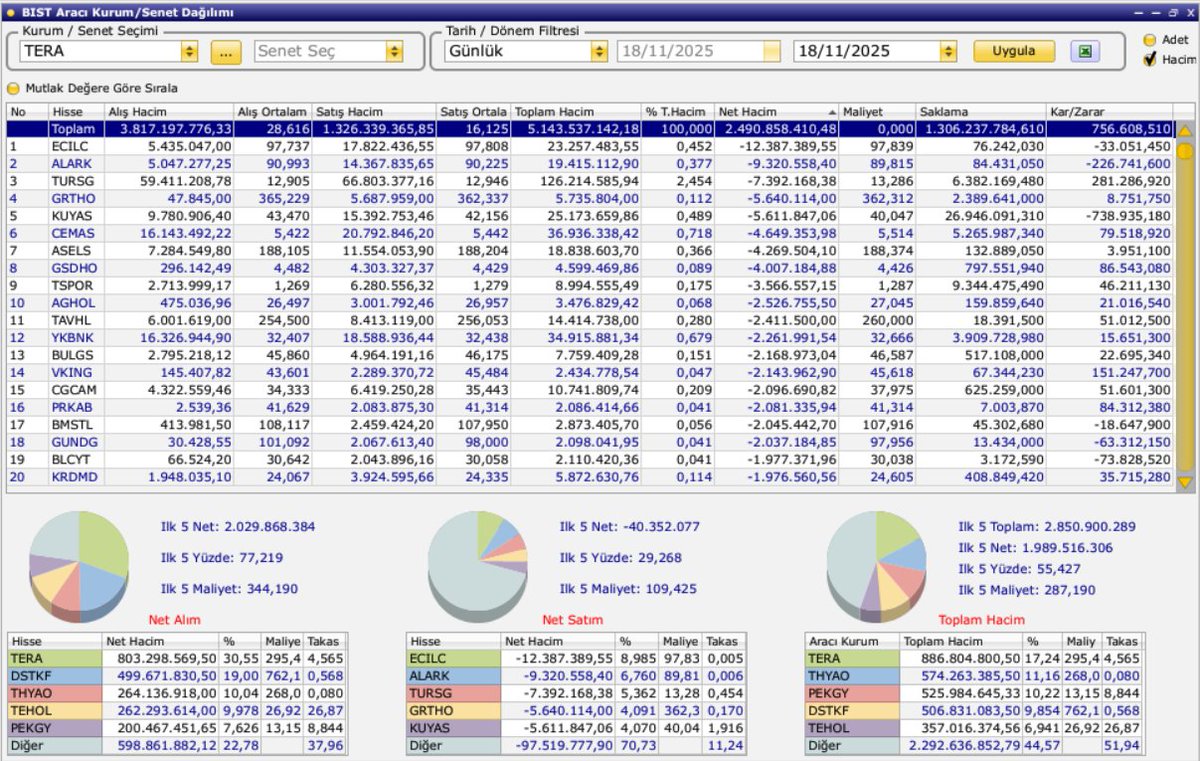Viewport: 1200px width, 761px height.
Task: Export table with the Excel icon
Action: click(x=1085, y=51)
